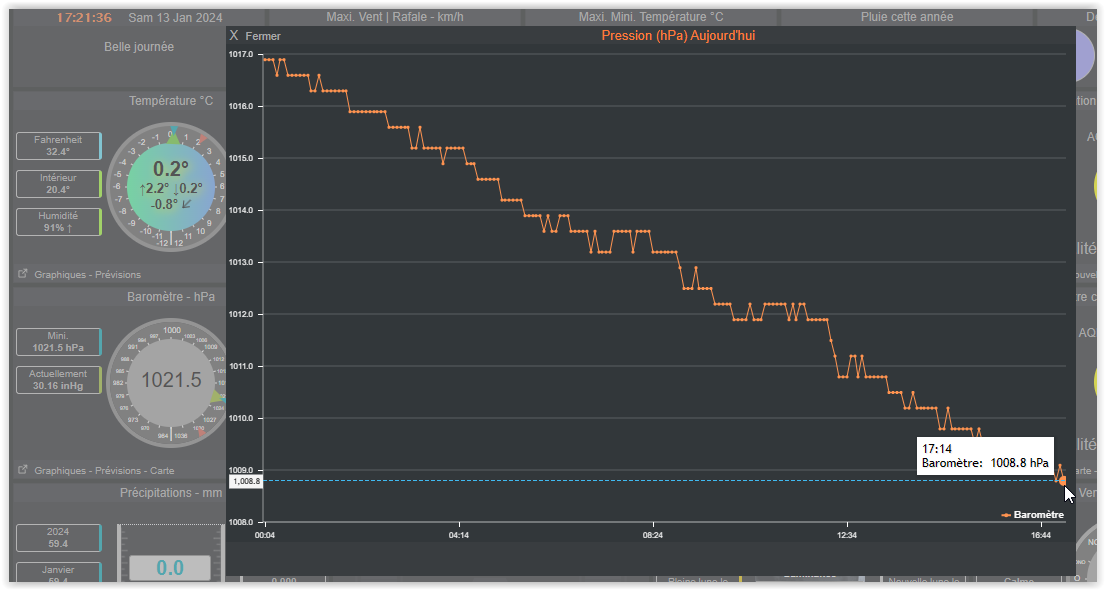
Task: Click the 1017.0 y-axis label
Action: click(x=240, y=54)
